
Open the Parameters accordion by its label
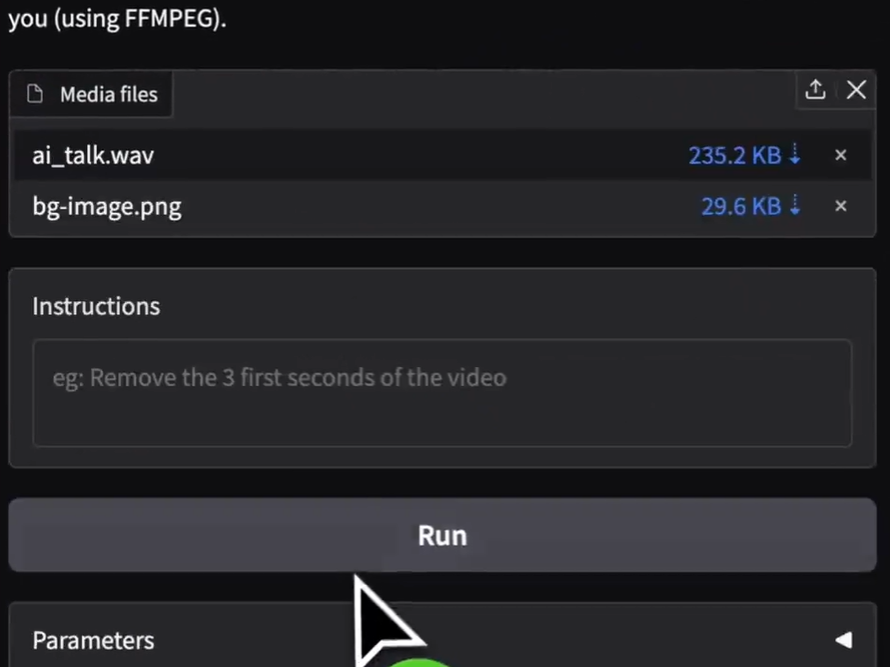pos(94,640)
